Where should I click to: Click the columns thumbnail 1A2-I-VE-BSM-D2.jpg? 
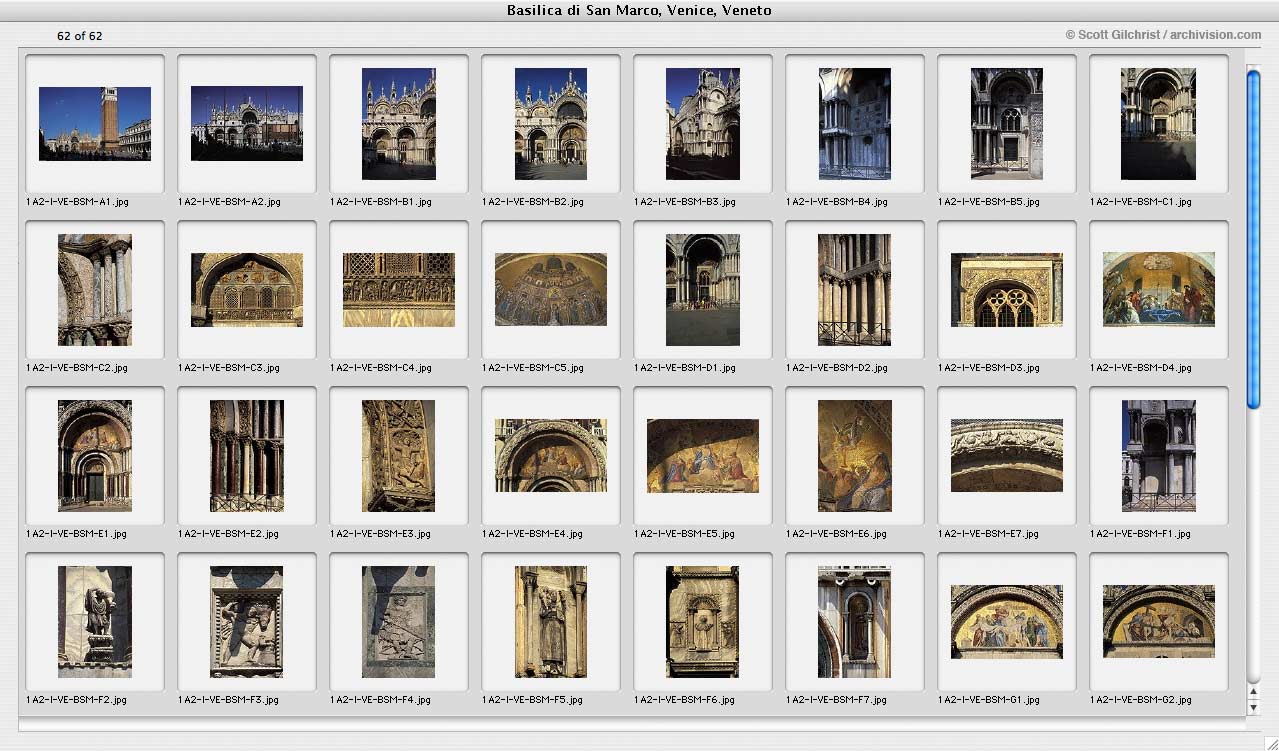[x=855, y=290]
